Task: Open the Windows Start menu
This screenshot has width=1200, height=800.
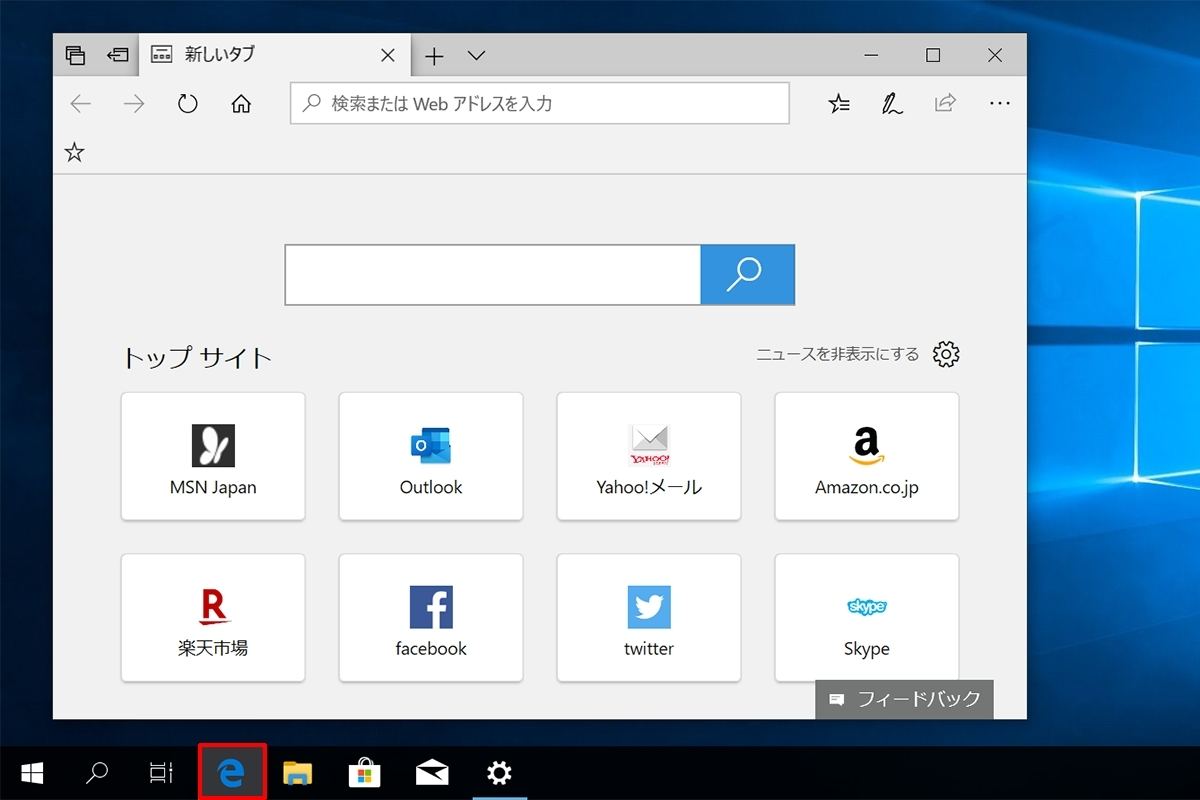Action: (x=31, y=772)
